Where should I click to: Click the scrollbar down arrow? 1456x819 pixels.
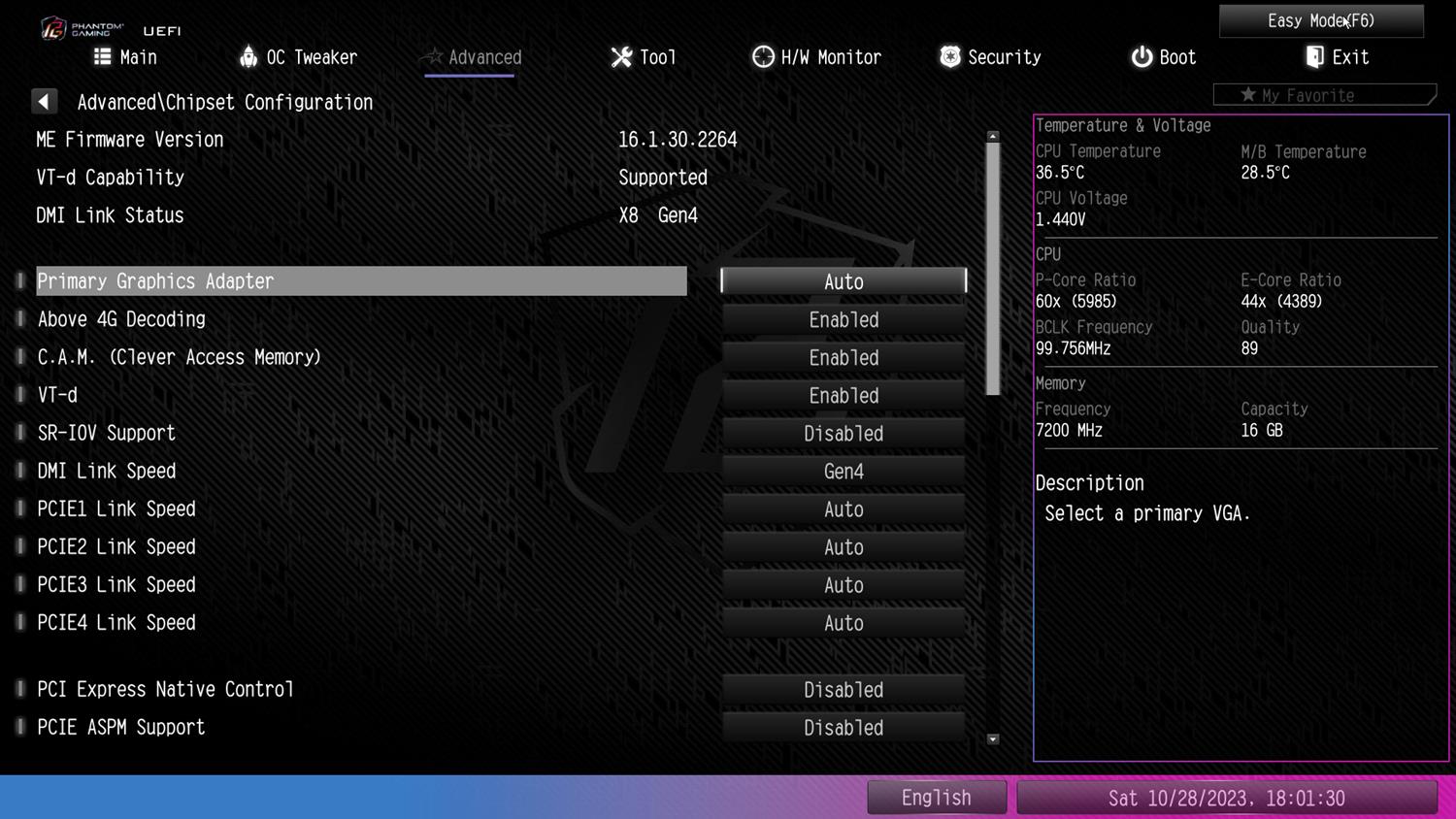(993, 739)
